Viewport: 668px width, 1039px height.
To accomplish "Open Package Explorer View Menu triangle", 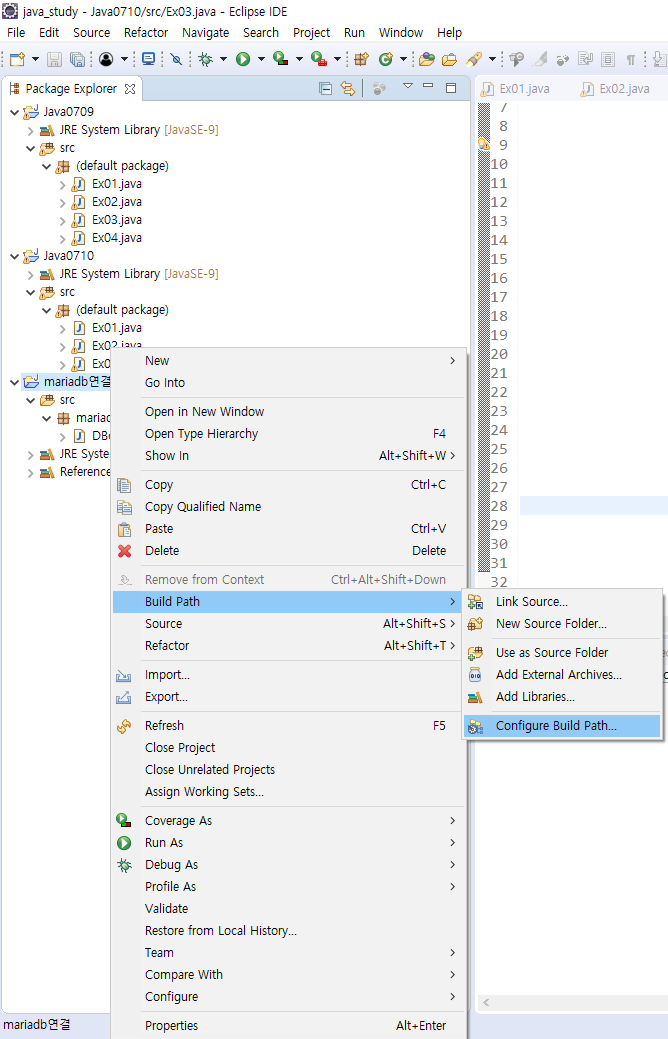I will point(408,86).
